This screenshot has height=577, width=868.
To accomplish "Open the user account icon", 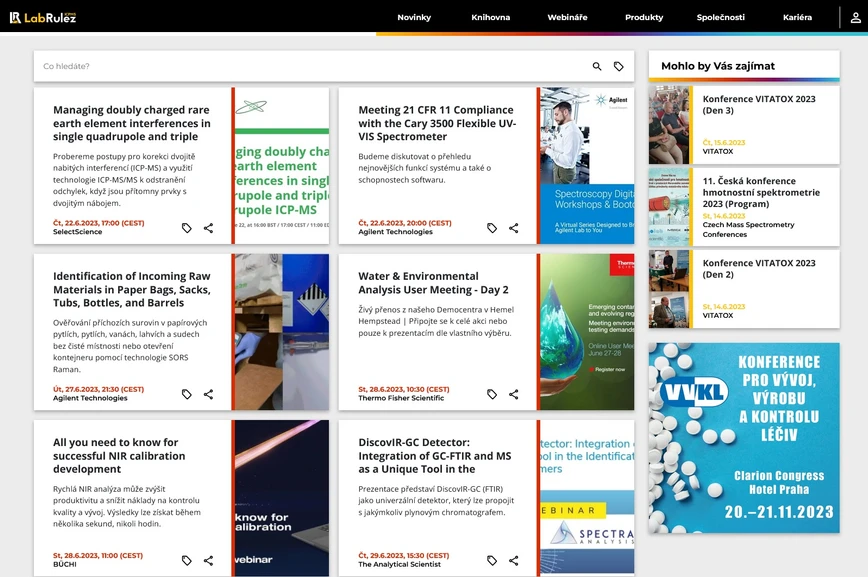I will [x=855, y=18].
